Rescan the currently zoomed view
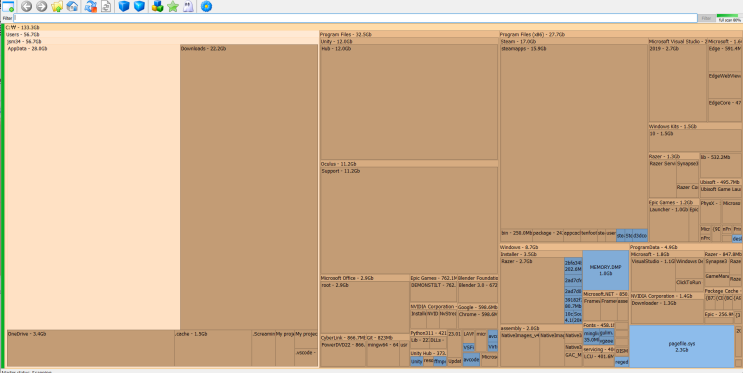Screen dimensions: 743x373 [106, 6]
